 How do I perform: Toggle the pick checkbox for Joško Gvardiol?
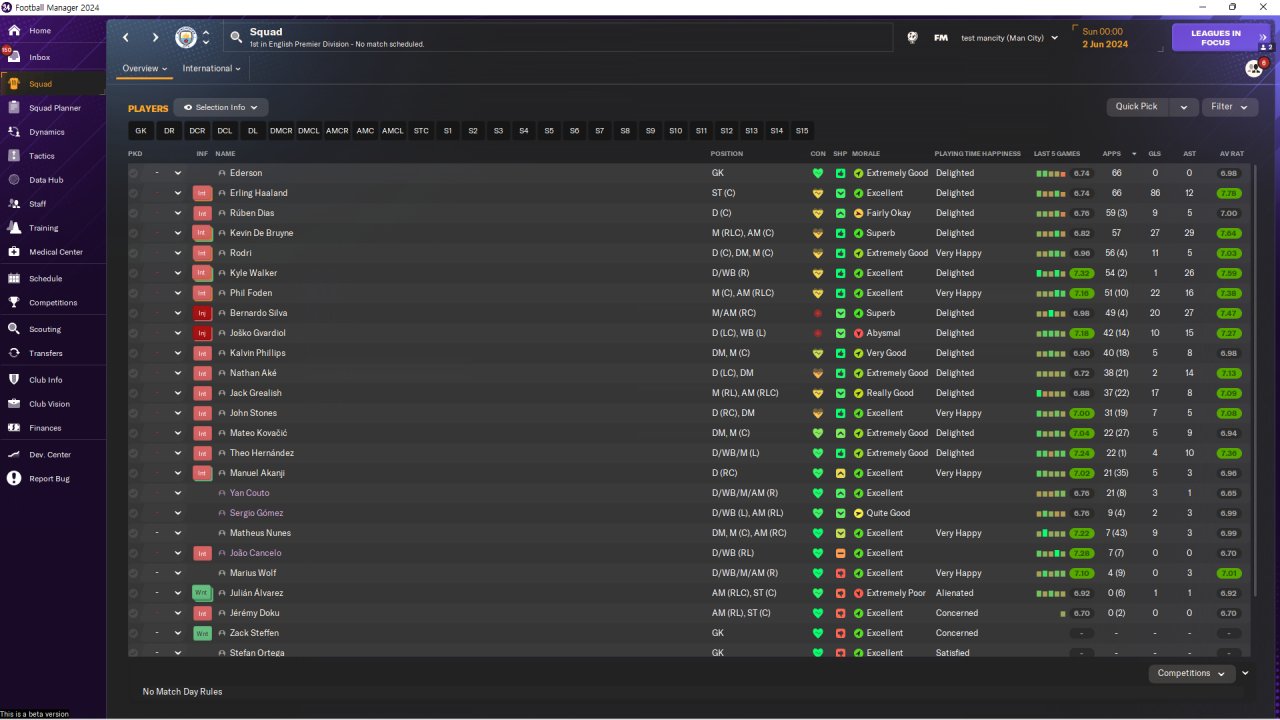click(134, 333)
